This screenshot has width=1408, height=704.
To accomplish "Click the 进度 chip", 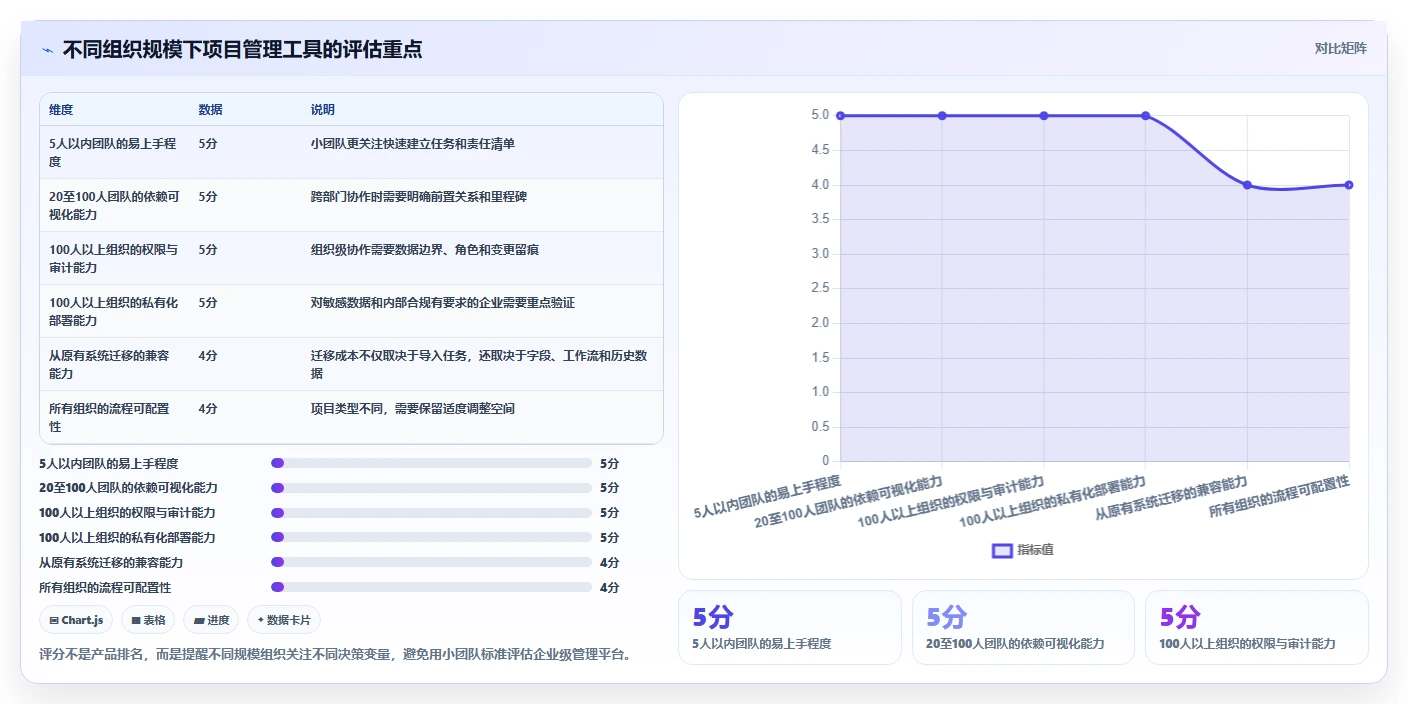I will pos(212,620).
